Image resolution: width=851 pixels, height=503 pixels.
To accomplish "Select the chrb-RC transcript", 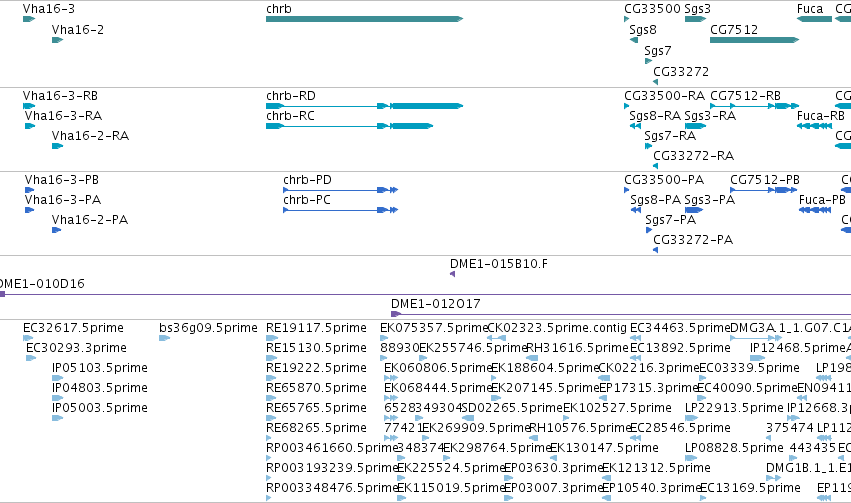I will [350, 126].
